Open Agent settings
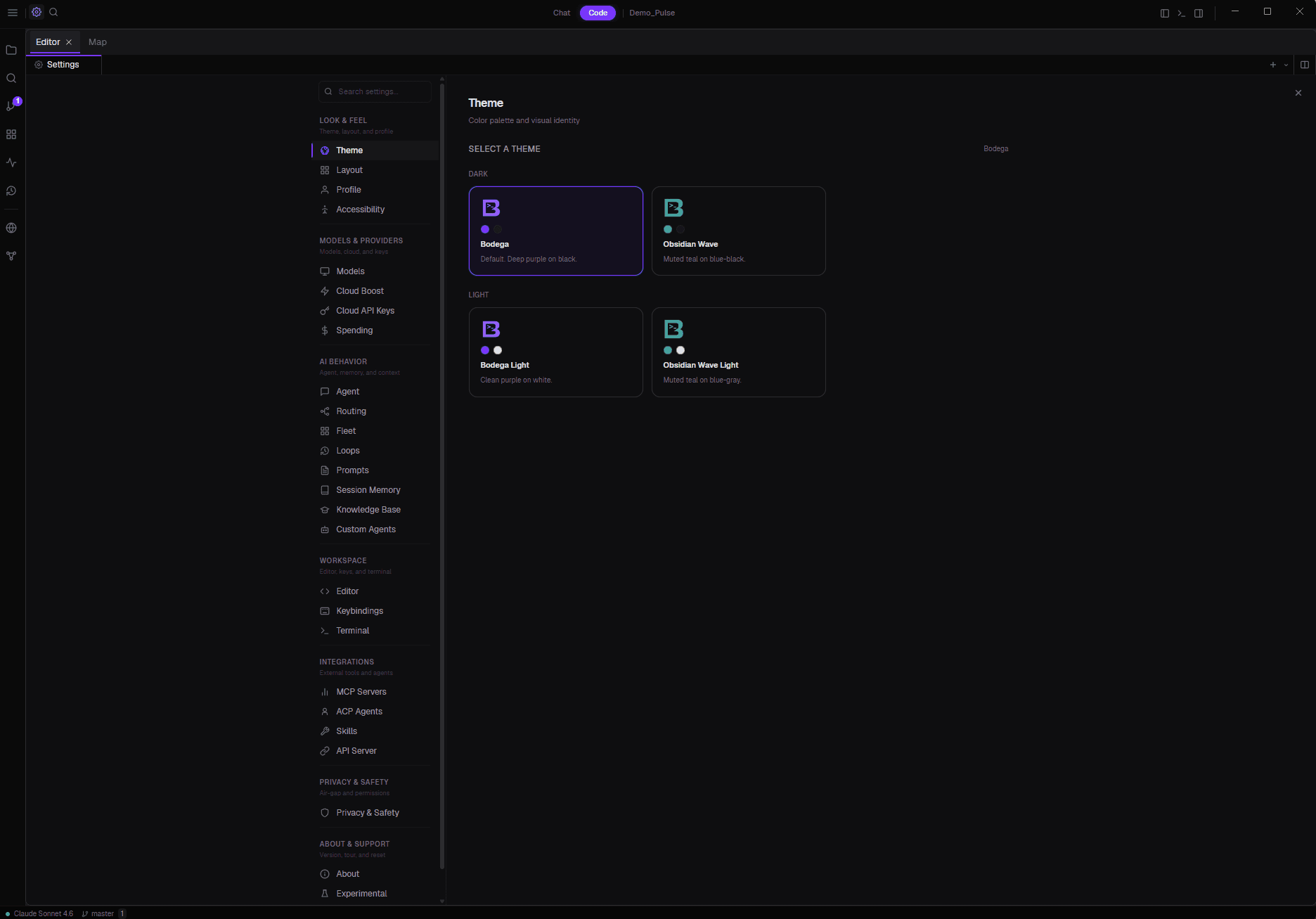 pyautogui.click(x=375, y=392)
